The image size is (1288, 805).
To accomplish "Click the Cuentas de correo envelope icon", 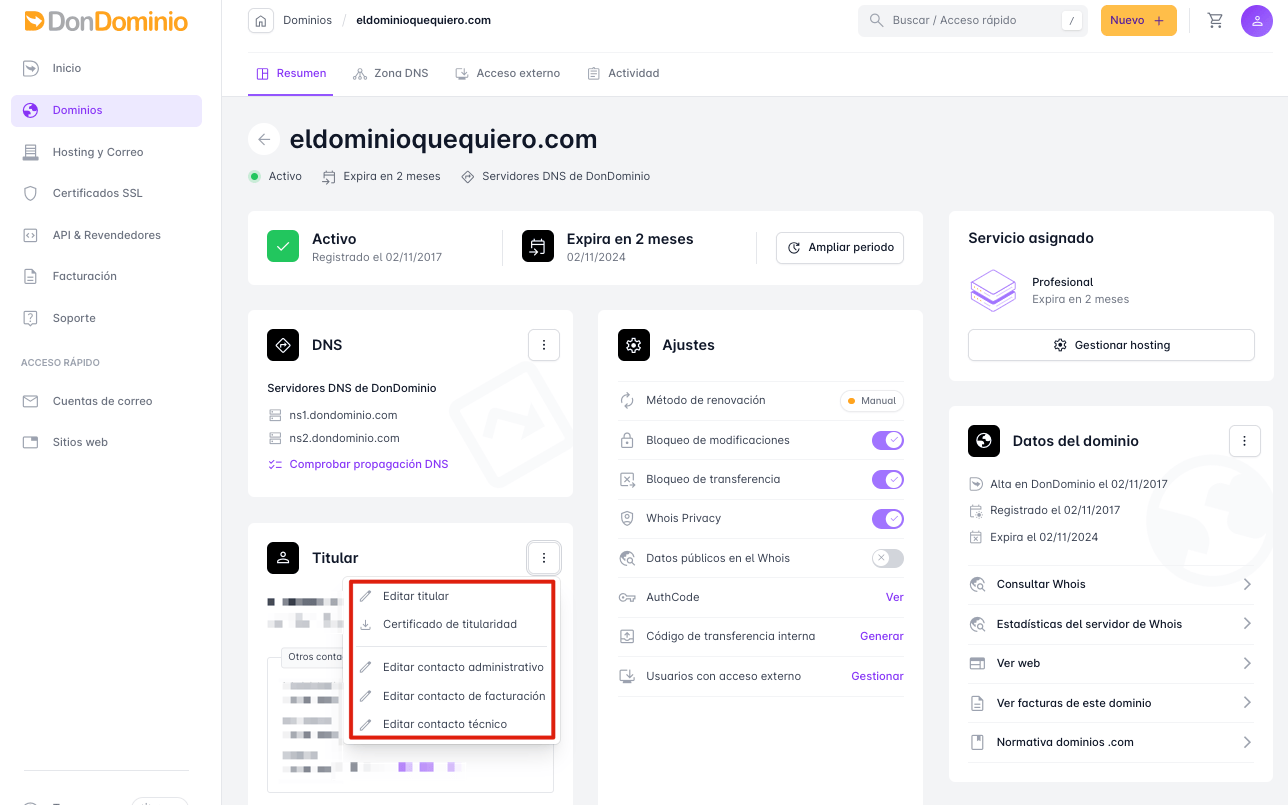I will tap(31, 401).
